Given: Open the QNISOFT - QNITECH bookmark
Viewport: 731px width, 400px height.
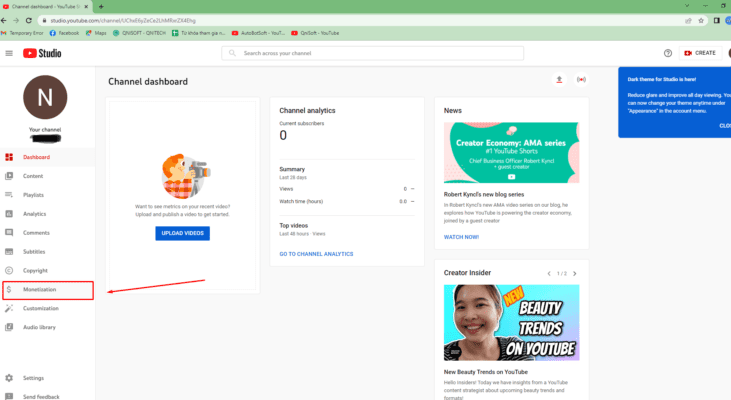Looking at the screenshot, I should pyautogui.click(x=139, y=33).
